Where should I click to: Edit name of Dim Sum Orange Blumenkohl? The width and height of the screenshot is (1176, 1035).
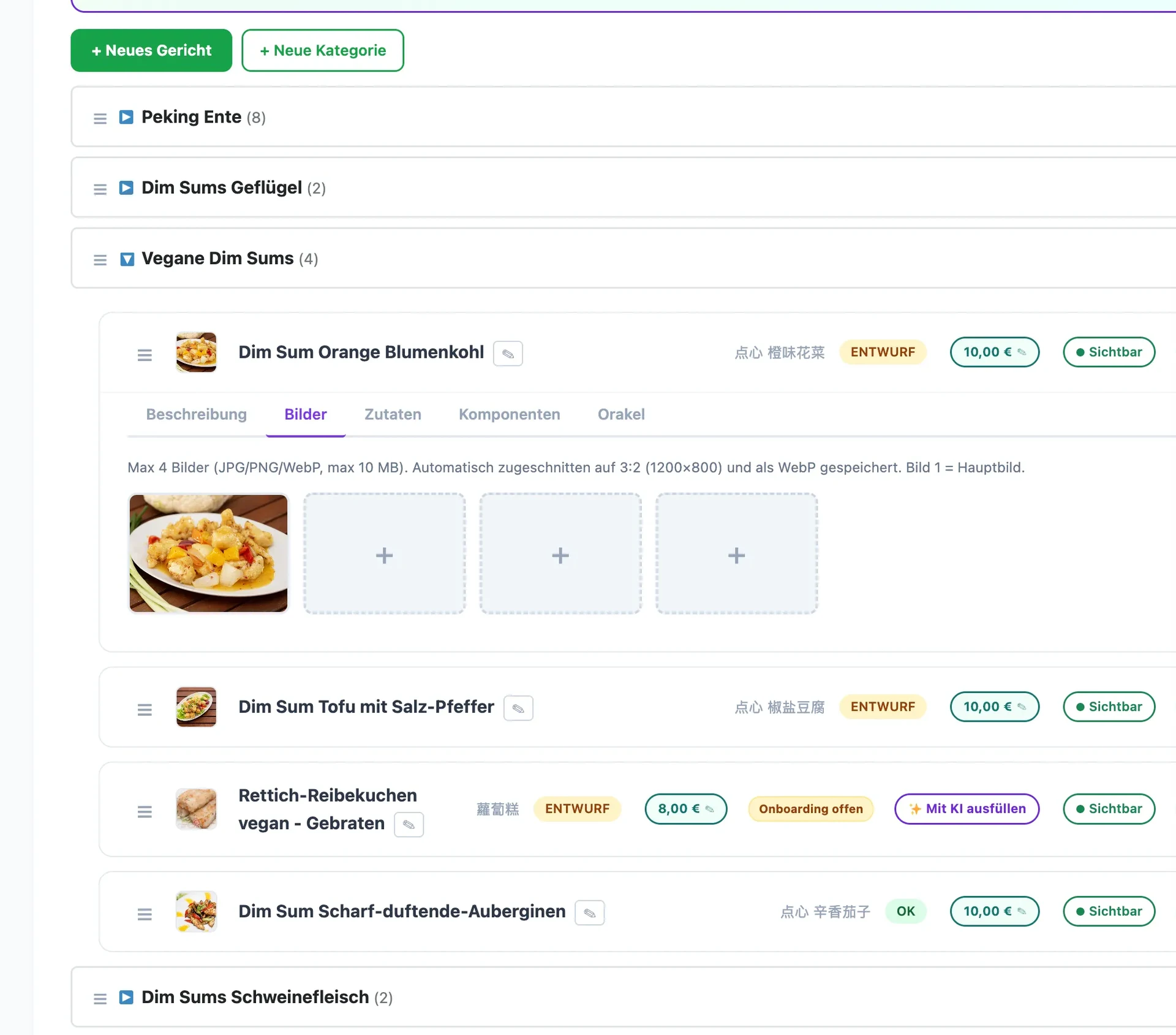[x=508, y=354]
